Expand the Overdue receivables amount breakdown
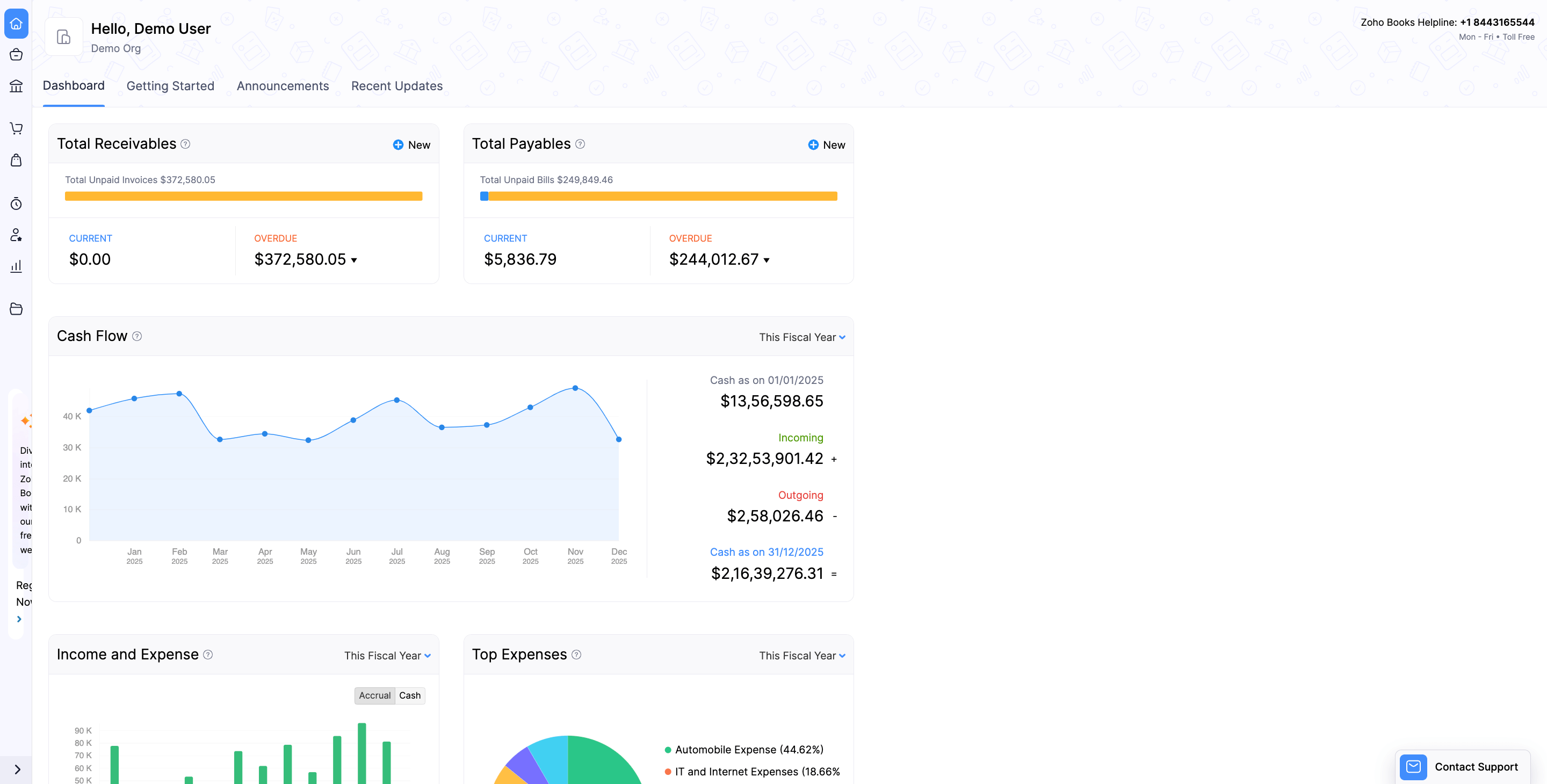Image resolution: width=1547 pixels, height=784 pixels. tap(355, 260)
